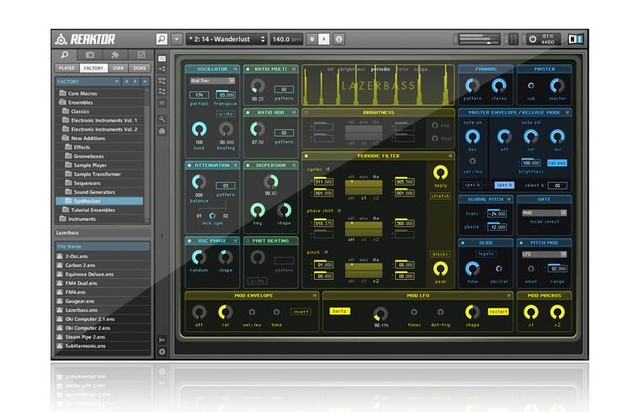Click the structure view icon in vertical toolbar
This screenshot has width=638, height=412.
[x=162, y=69]
